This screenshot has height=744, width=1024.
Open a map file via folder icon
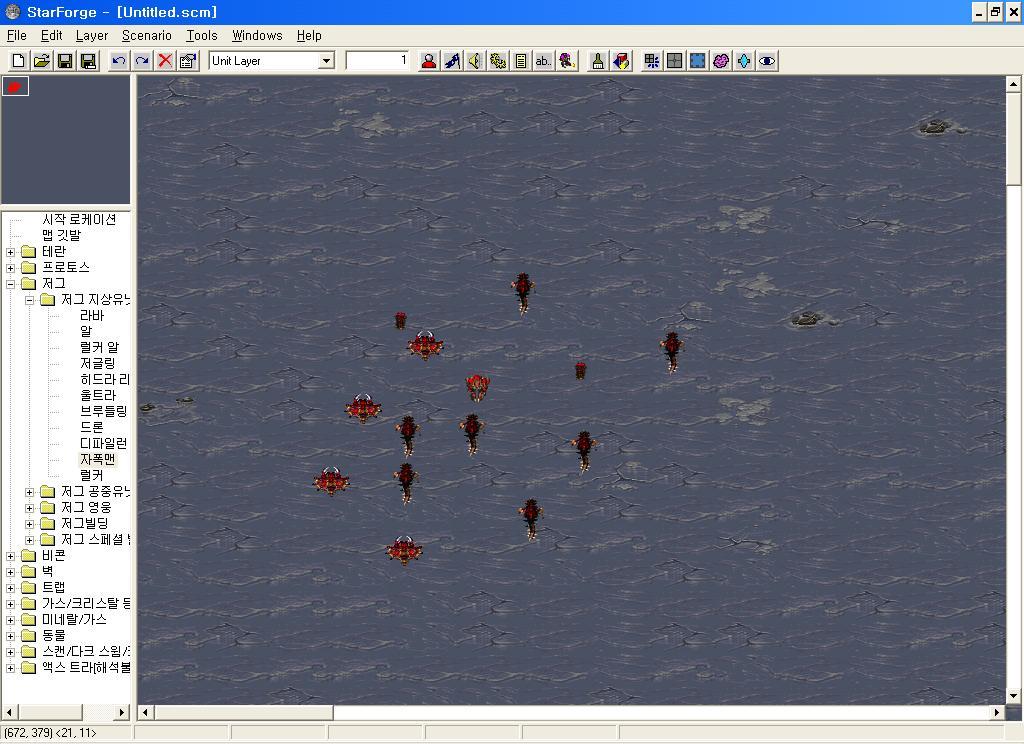41,61
